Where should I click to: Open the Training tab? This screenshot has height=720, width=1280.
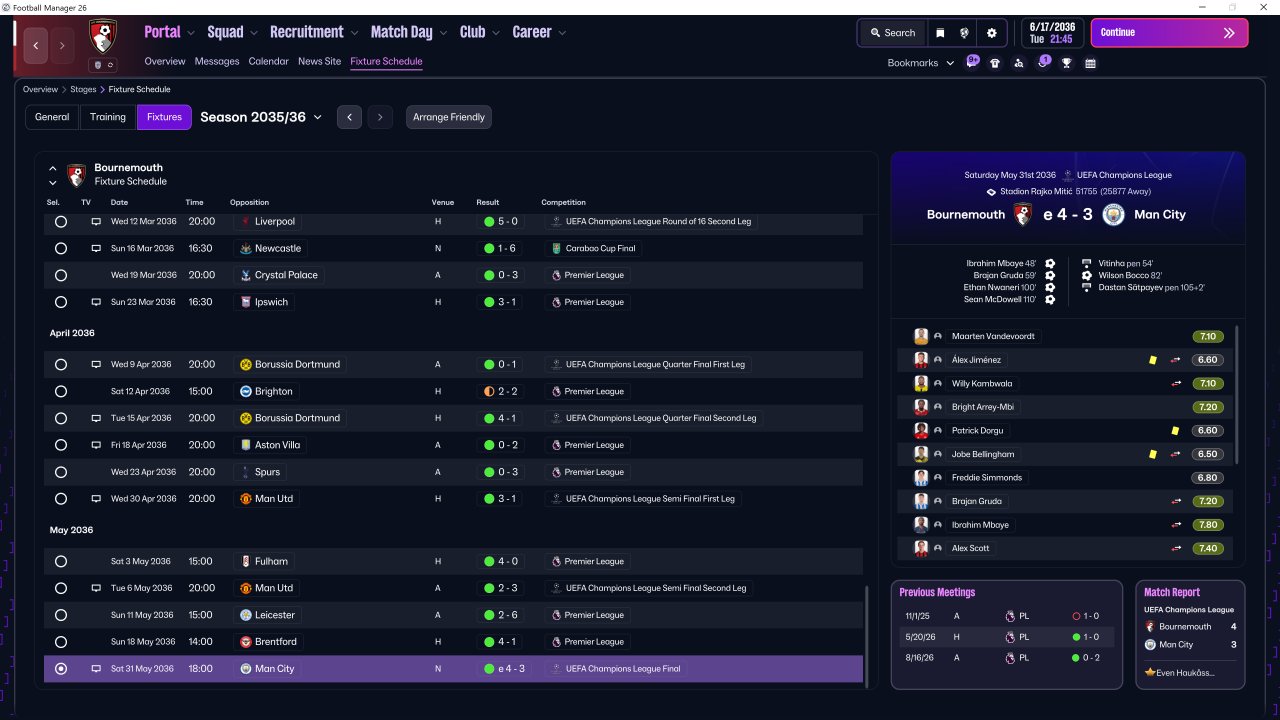108,117
